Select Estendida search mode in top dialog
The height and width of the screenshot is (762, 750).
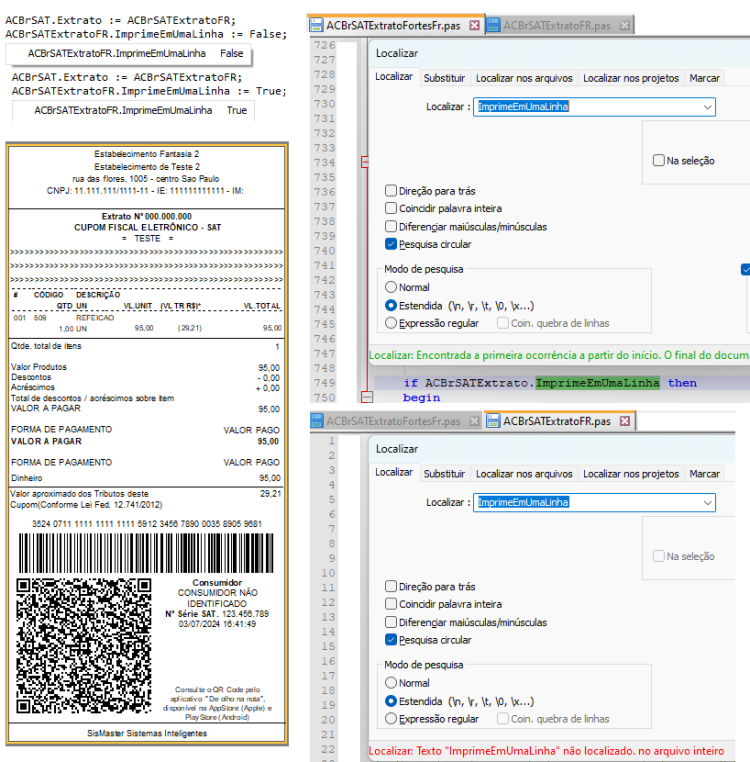(x=391, y=306)
